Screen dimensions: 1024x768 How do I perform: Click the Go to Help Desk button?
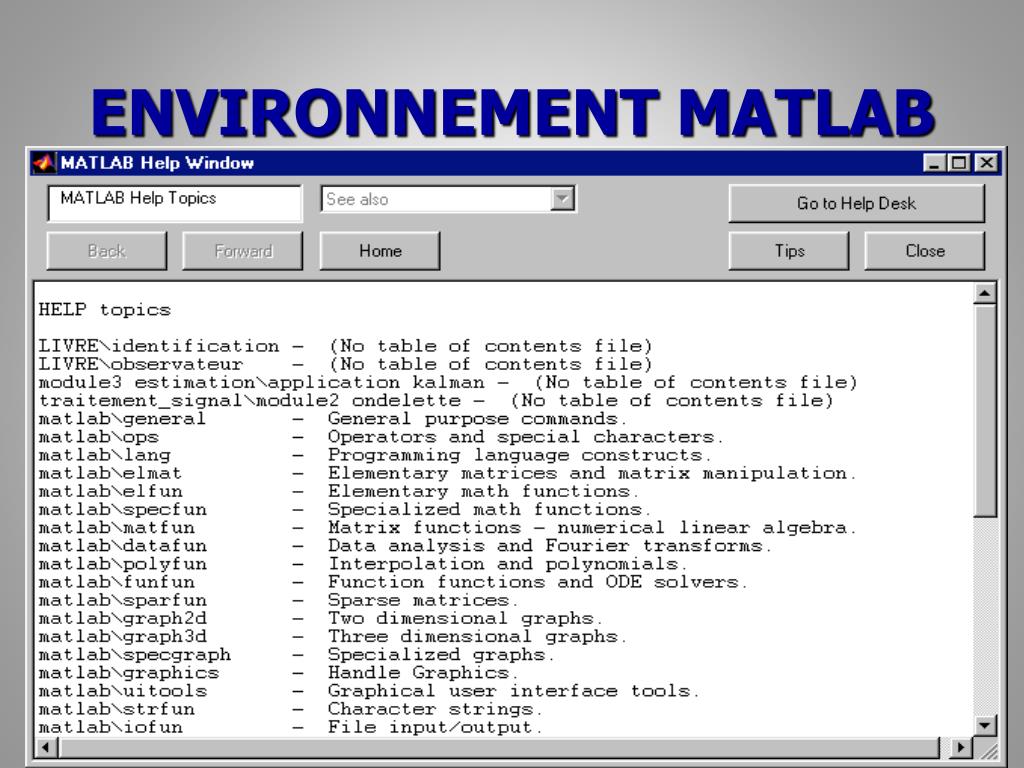tap(856, 203)
